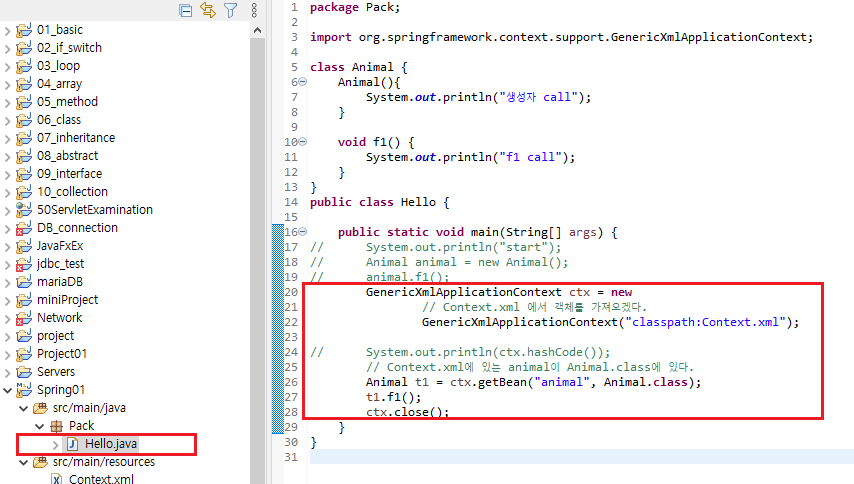Click the project folder icon below Network
Image resolution: width=854 pixels, height=484 pixels.
pyautogui.click(x=24, y=336)
